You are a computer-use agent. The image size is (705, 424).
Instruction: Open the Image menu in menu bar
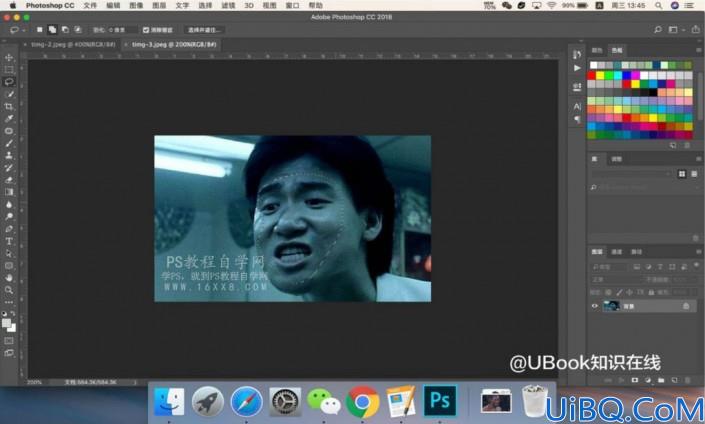pyautogui.click(x=136, y=5)
